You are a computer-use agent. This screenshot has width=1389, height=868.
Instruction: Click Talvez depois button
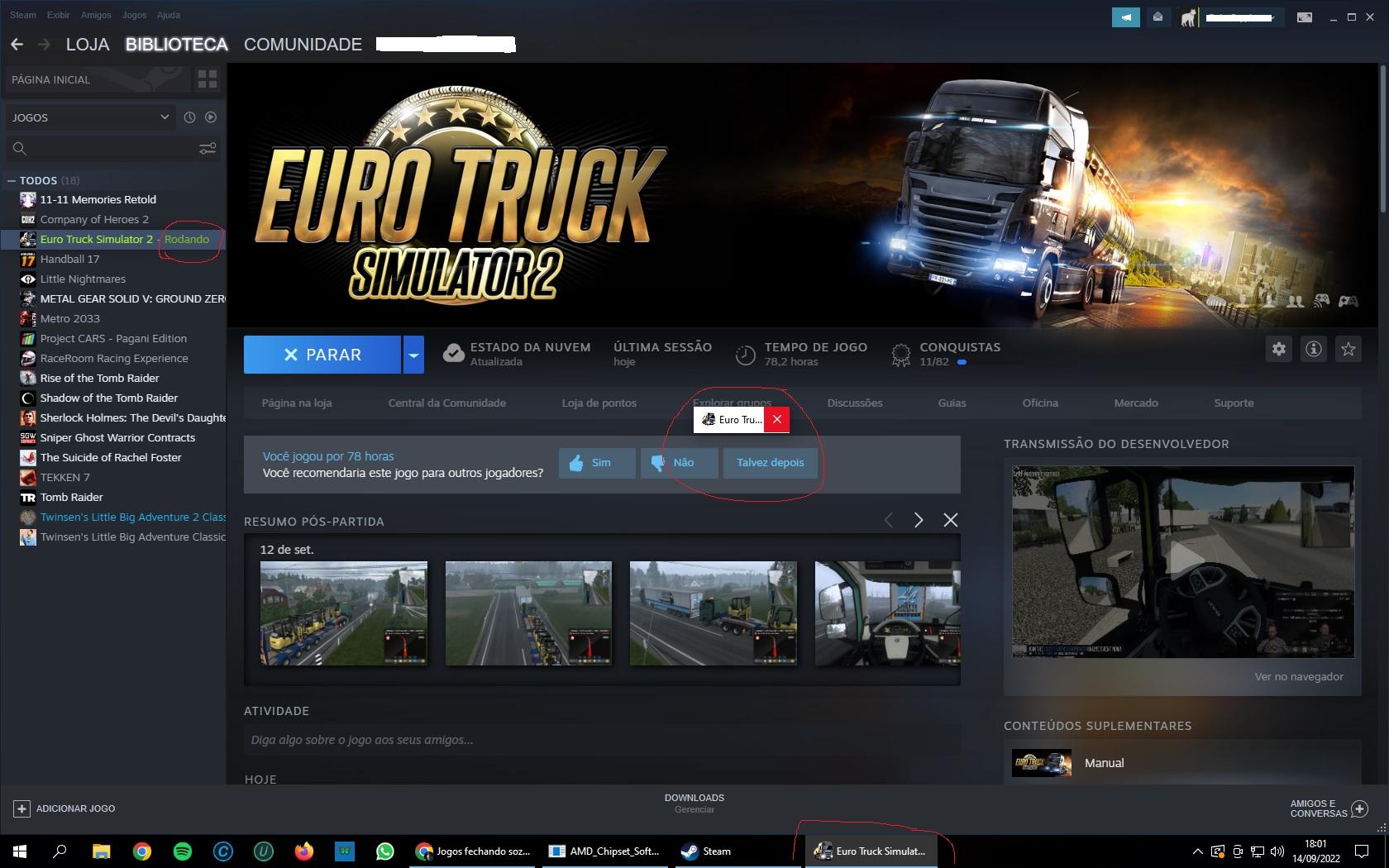(771, 463)
